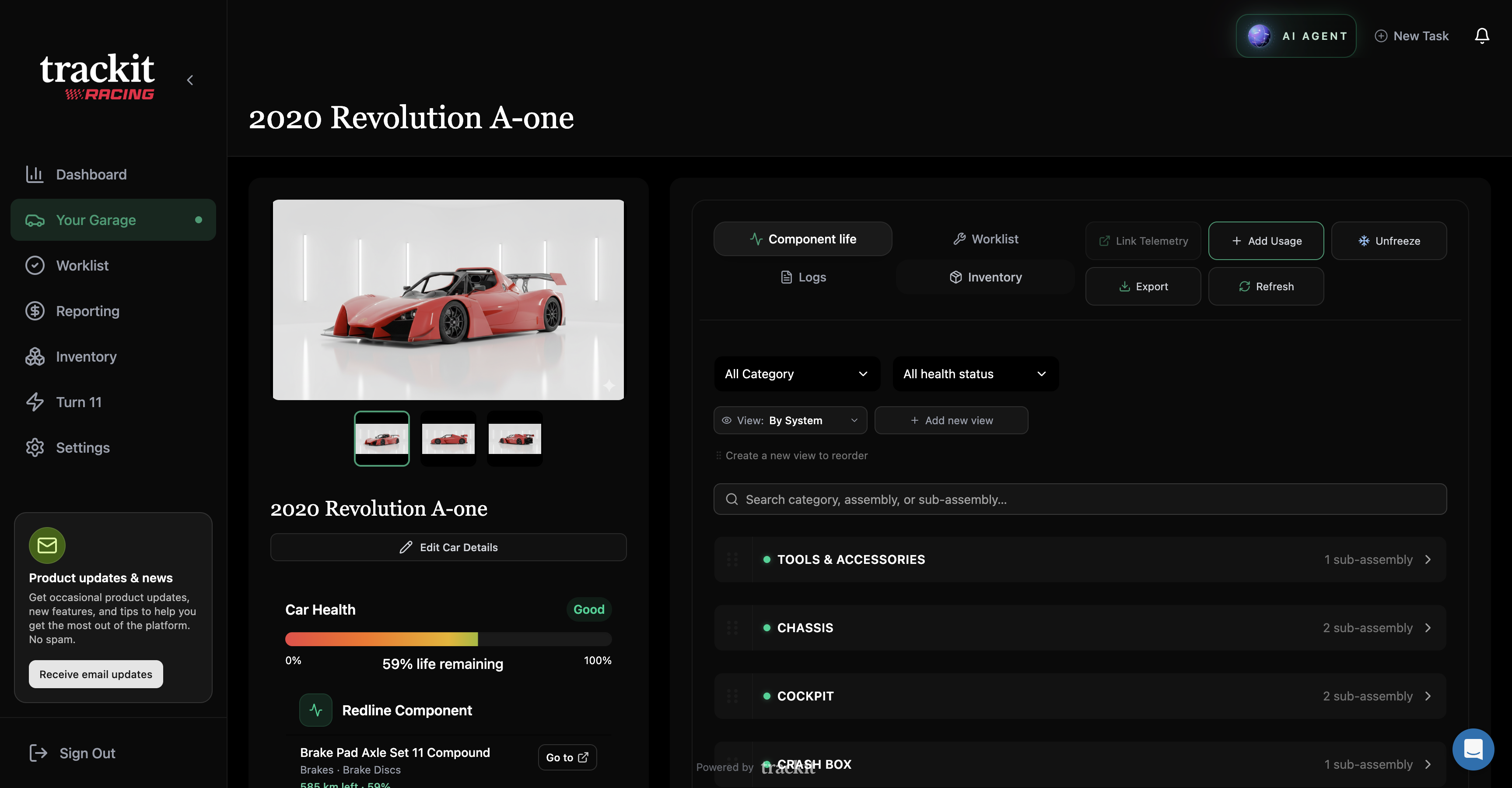Switch to the Logs tab

[x=802, y=277]
